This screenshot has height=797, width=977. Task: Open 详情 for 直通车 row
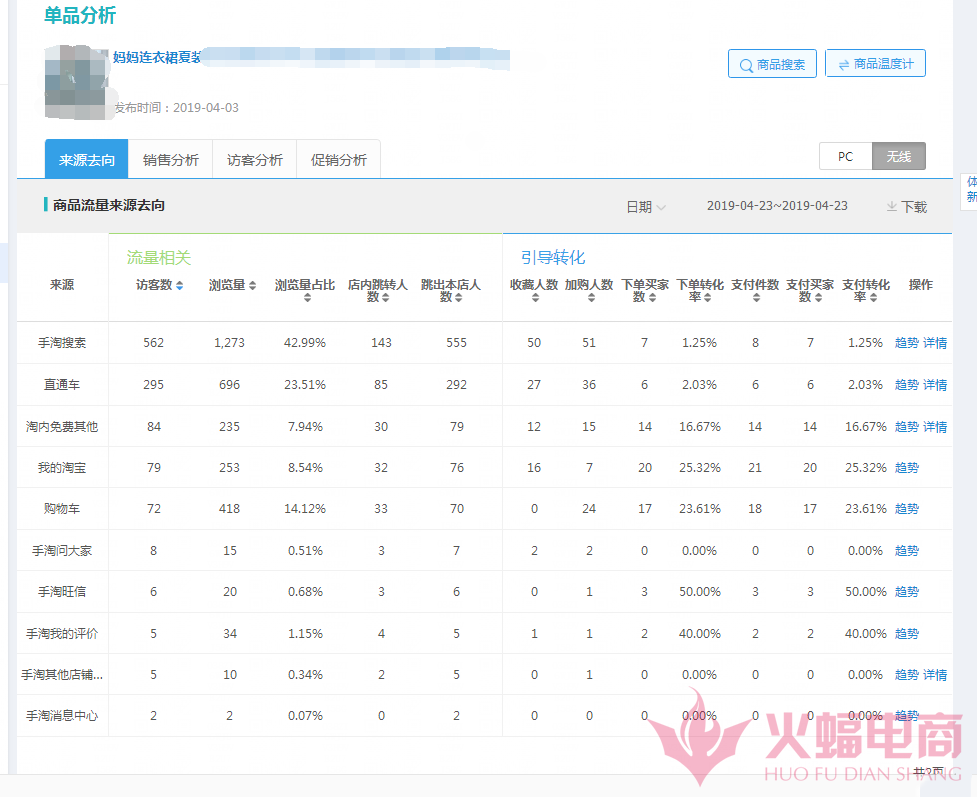click(x=935, y=385)
